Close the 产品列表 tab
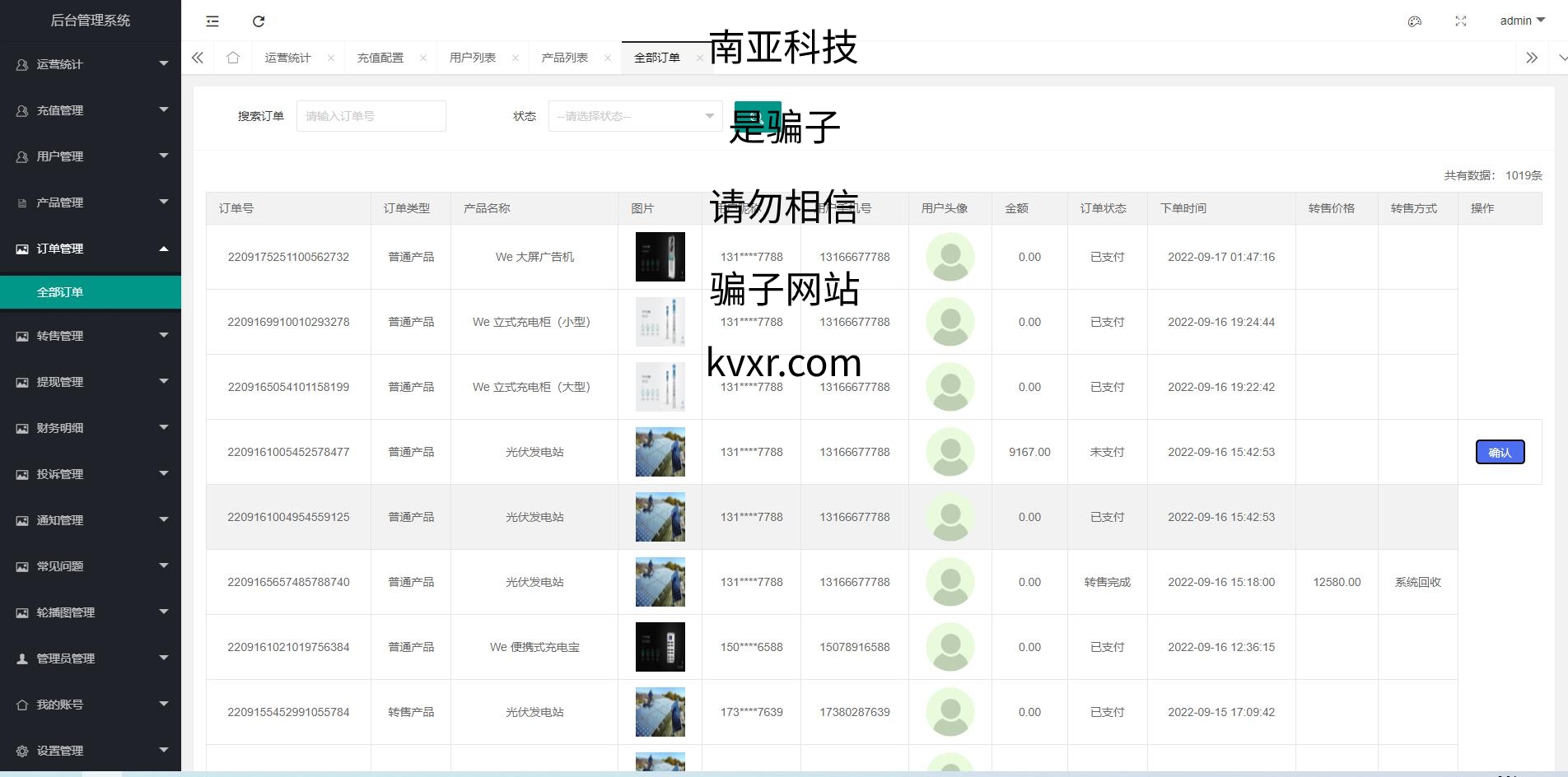Screen dimensions: 1568x777 (608, 58)
